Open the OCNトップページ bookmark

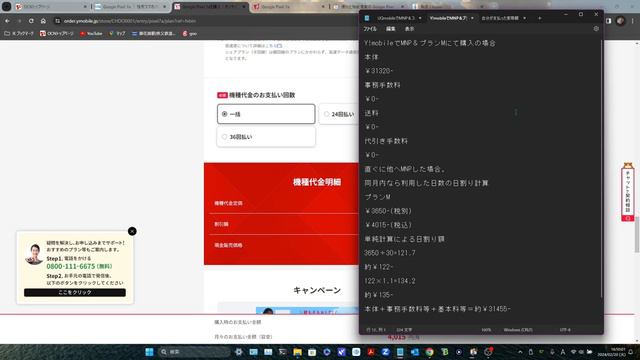click(57, 33)
